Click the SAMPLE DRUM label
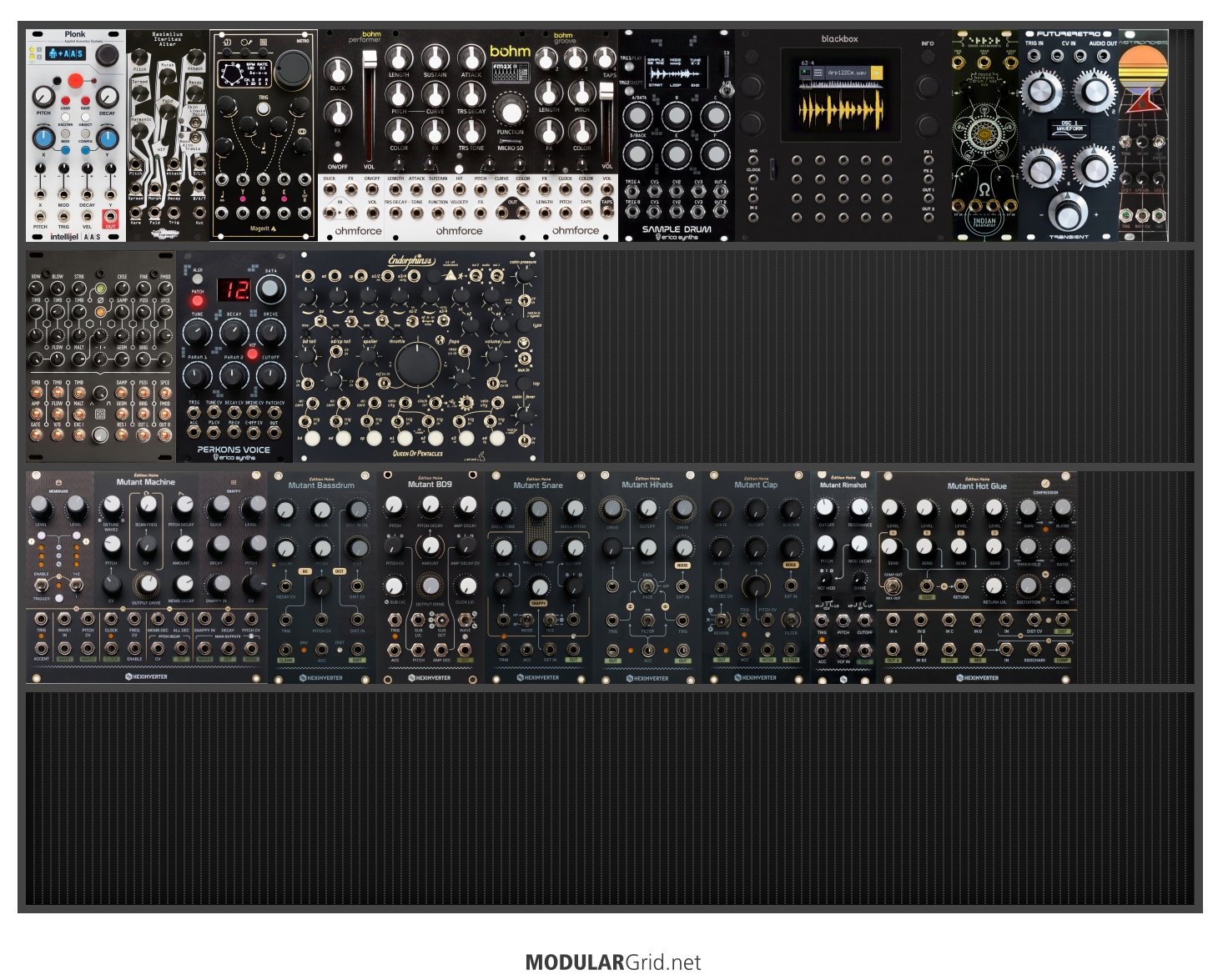The image size is (1228, 980). pyautogui.click(x=677, y=229)
